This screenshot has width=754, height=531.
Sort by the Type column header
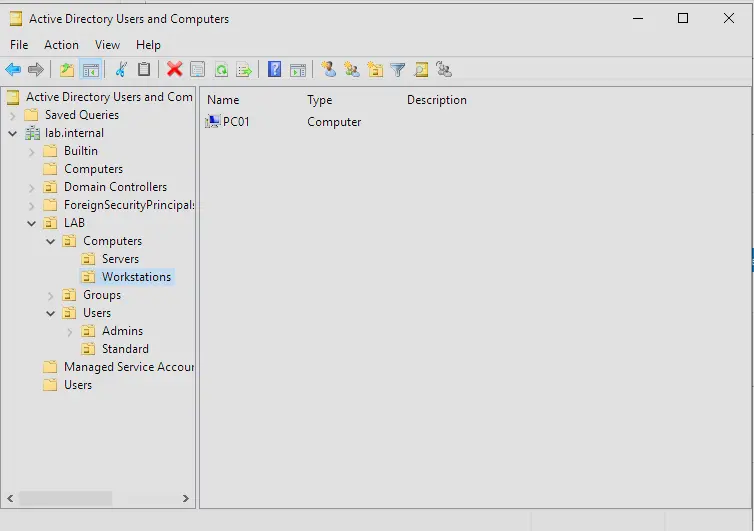click(x=320, y=100)
